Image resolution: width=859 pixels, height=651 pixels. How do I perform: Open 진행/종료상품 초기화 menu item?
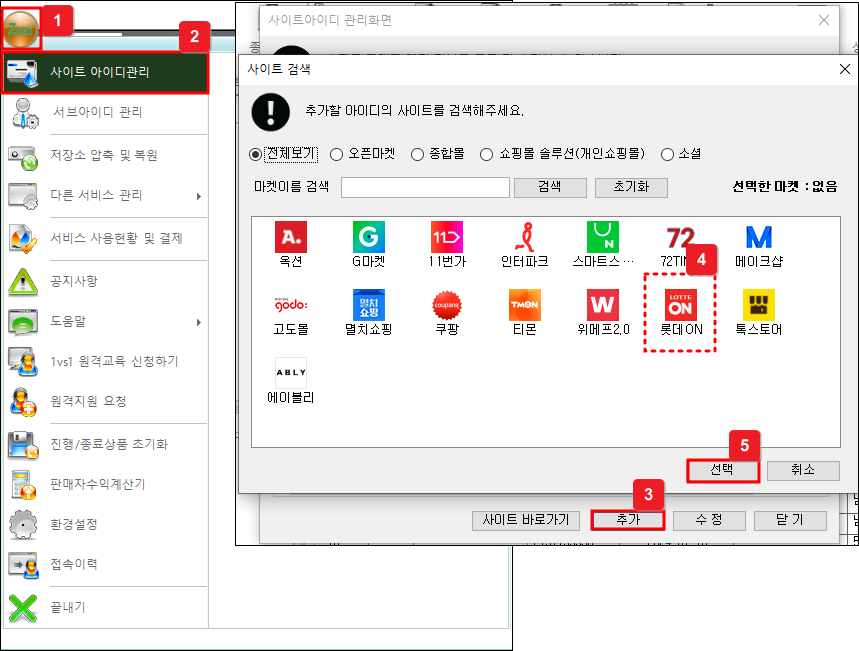coord(105,444)
